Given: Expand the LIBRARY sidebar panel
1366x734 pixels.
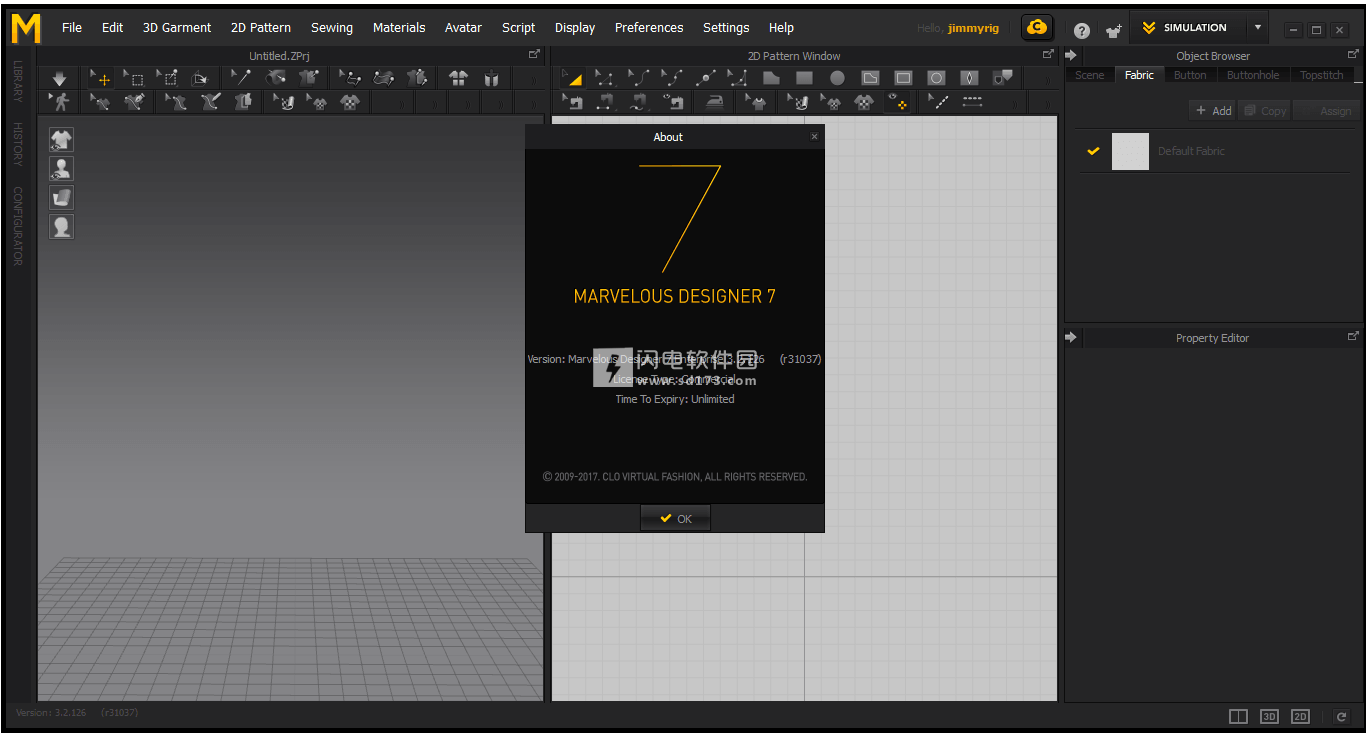Looking at the screenshot, I should [18, 81].
